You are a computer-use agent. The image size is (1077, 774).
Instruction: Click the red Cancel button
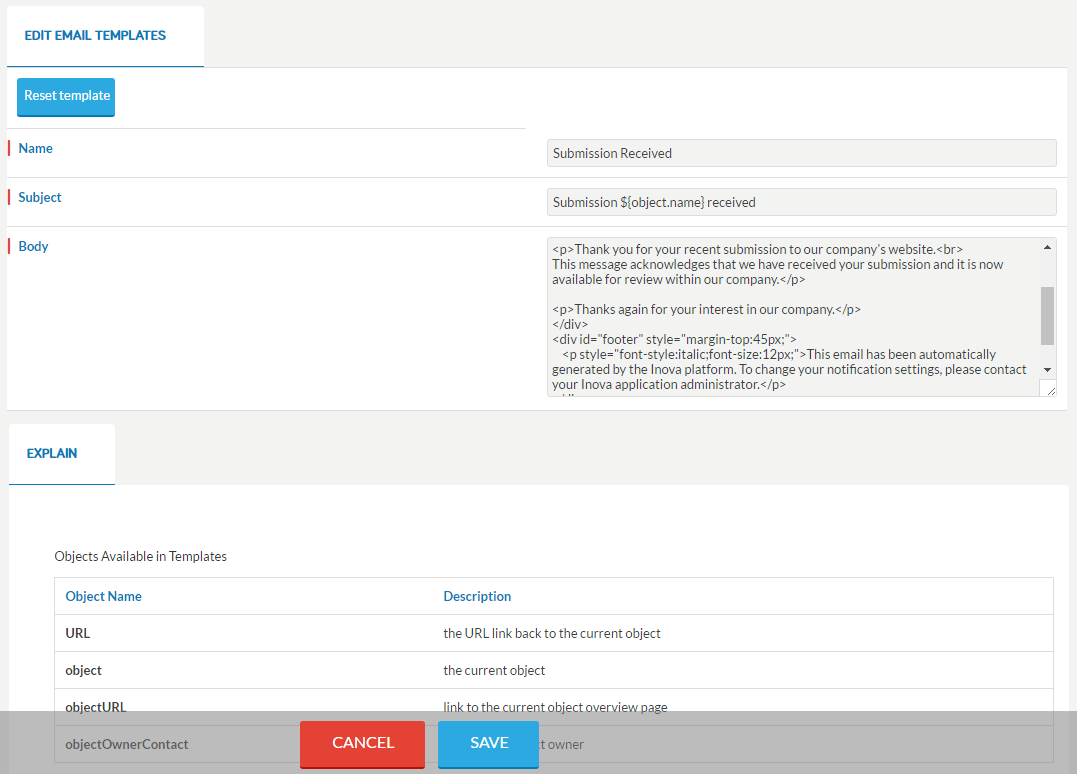click(363, 744)
